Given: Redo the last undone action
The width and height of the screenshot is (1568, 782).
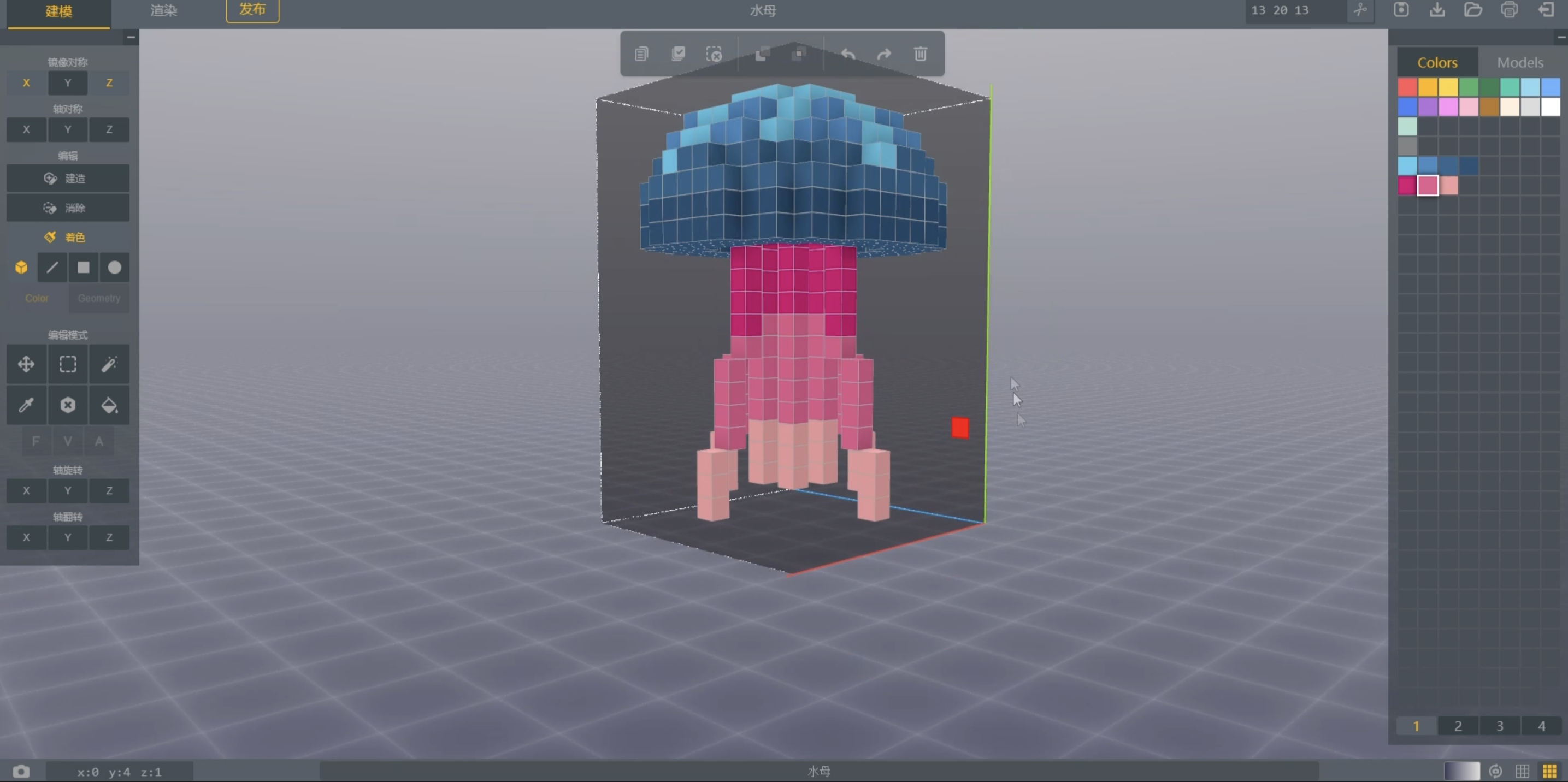Looking at the screenshot, I should point(884,54).
